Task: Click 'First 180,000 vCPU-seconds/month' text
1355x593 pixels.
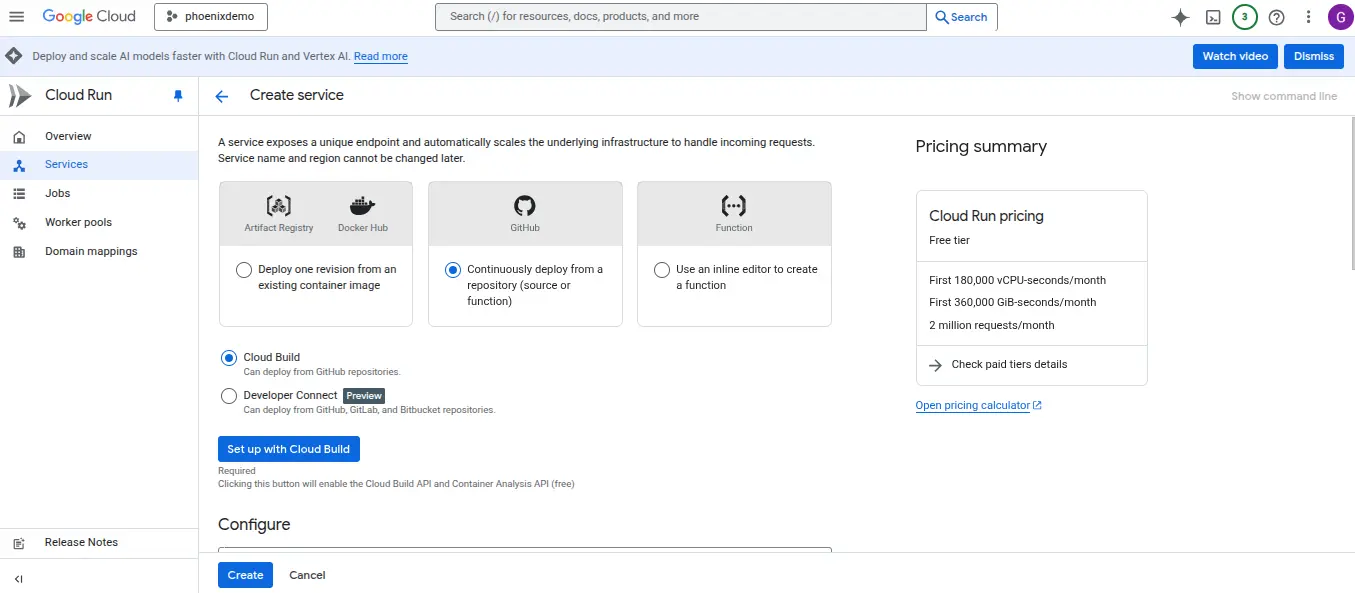Action: pos(1017,280)
